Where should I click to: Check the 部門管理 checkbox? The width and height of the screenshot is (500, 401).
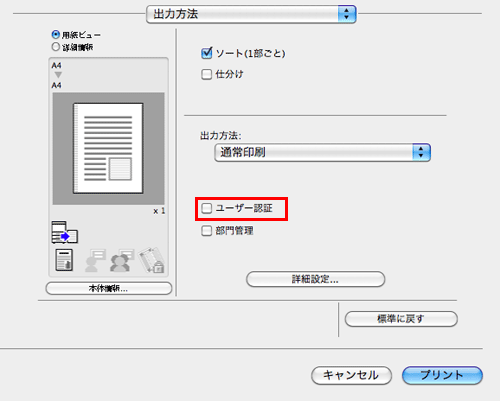[x=207, y=231]
